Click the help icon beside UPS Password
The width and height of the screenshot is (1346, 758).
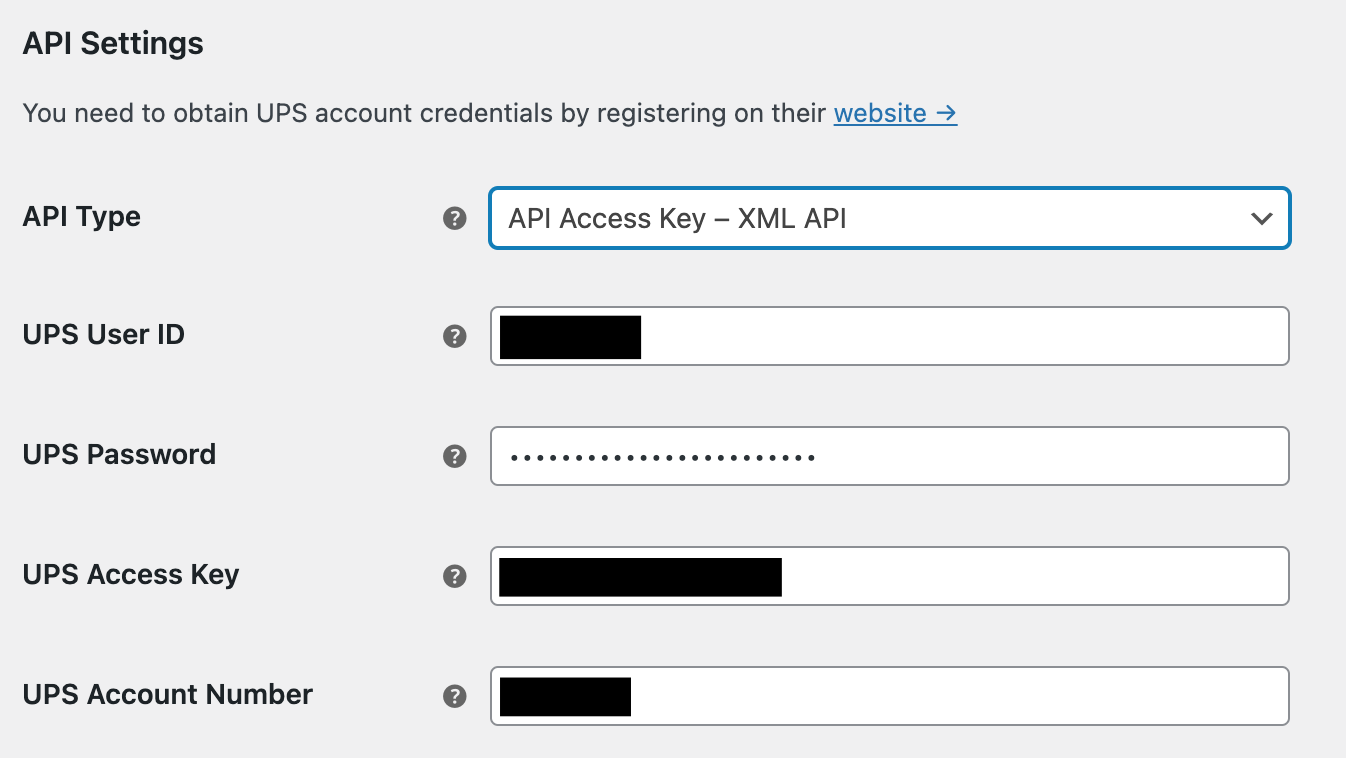455,456
